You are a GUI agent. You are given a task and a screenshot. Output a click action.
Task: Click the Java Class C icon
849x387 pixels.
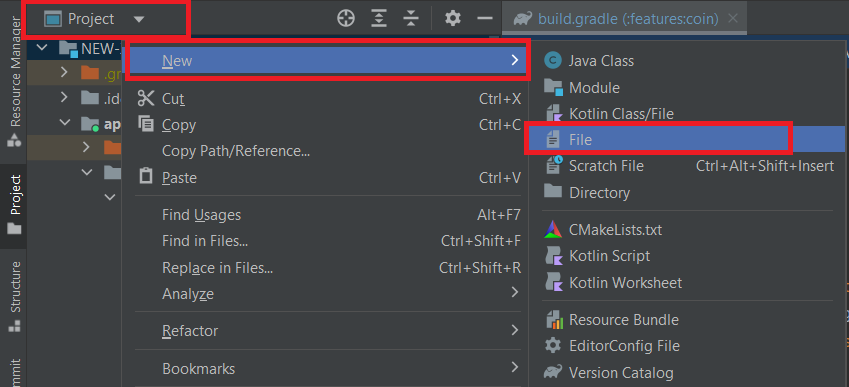(x=552, y=61)
